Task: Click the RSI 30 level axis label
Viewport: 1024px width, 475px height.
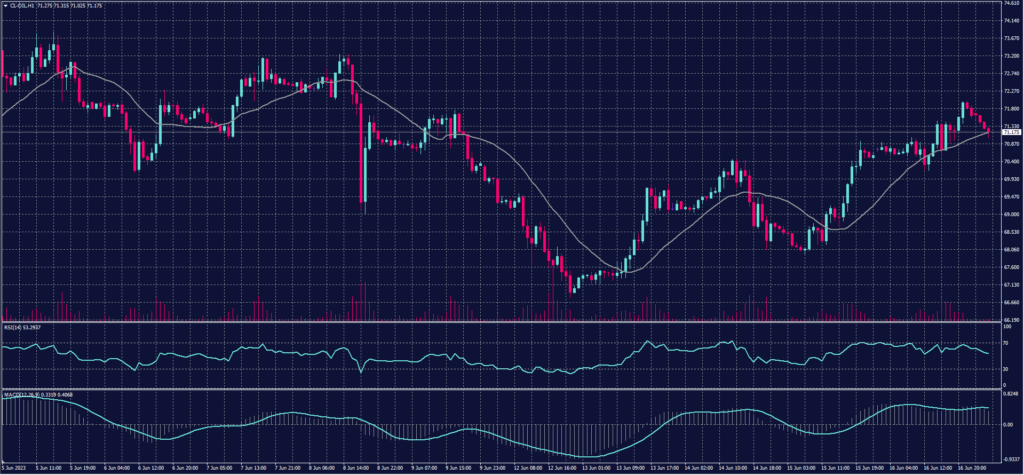Action: (1006, 369)
